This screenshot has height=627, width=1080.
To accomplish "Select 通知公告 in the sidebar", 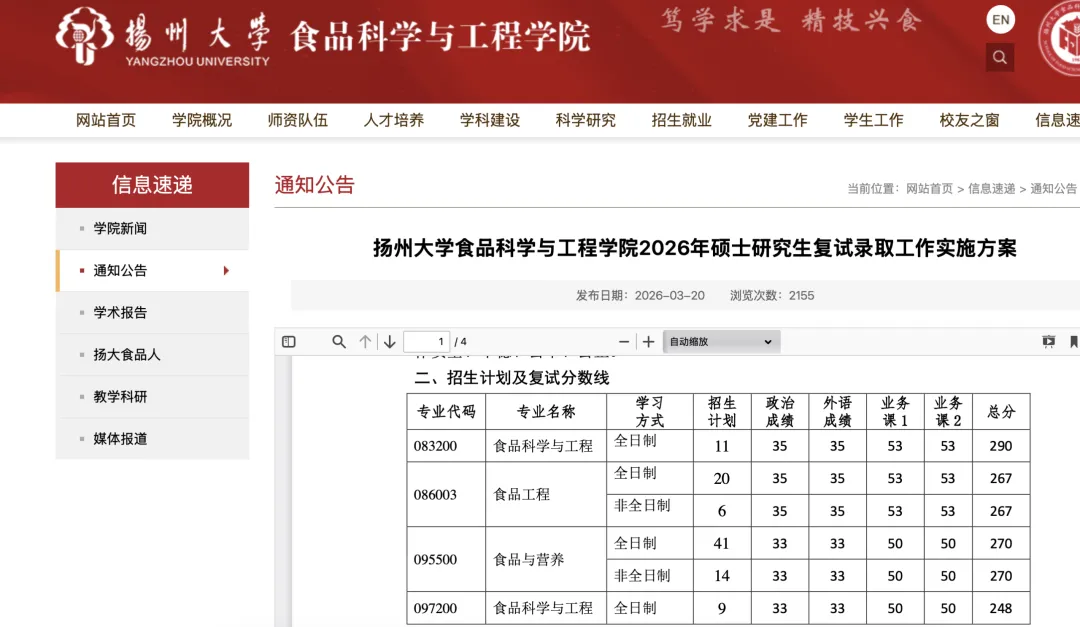I will [152, 271].
